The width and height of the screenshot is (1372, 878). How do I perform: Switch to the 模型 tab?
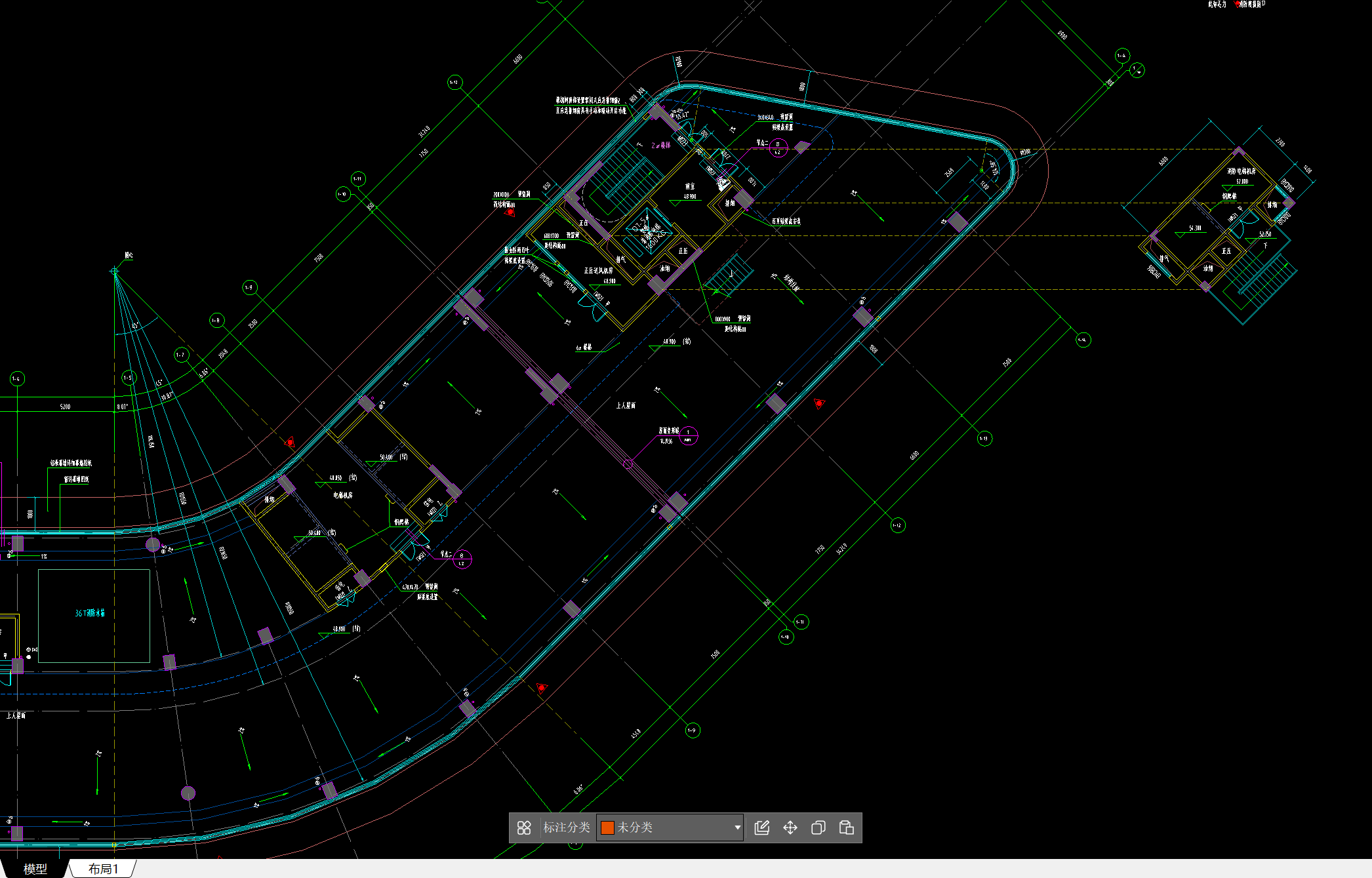[x=35, y=869]
